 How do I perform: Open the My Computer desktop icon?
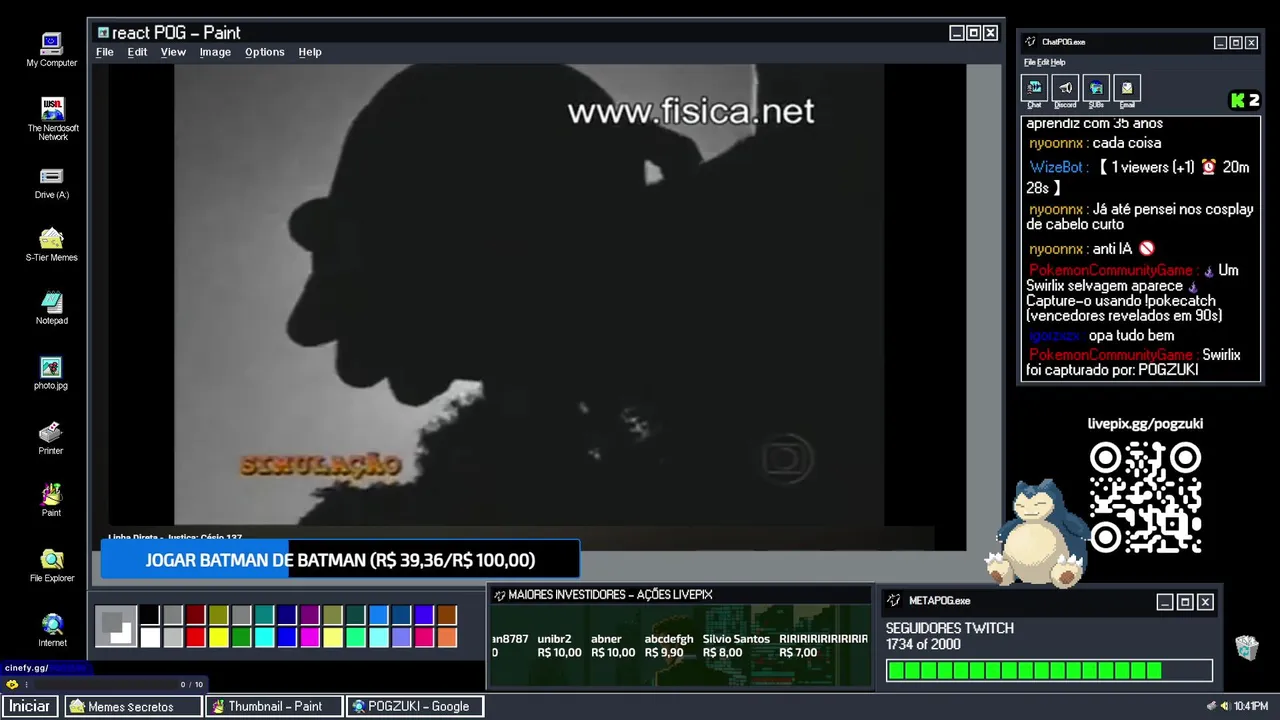(x=51, y=50)
